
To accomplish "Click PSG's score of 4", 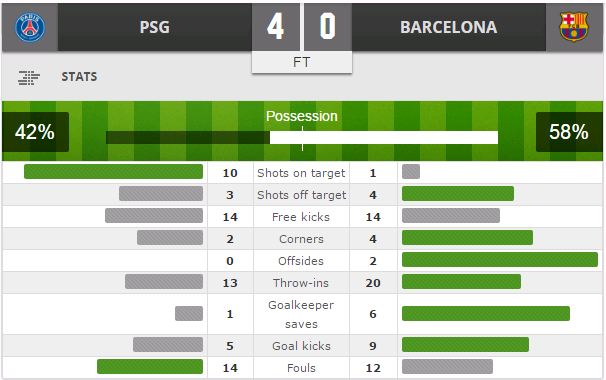I will pos(276,27).
